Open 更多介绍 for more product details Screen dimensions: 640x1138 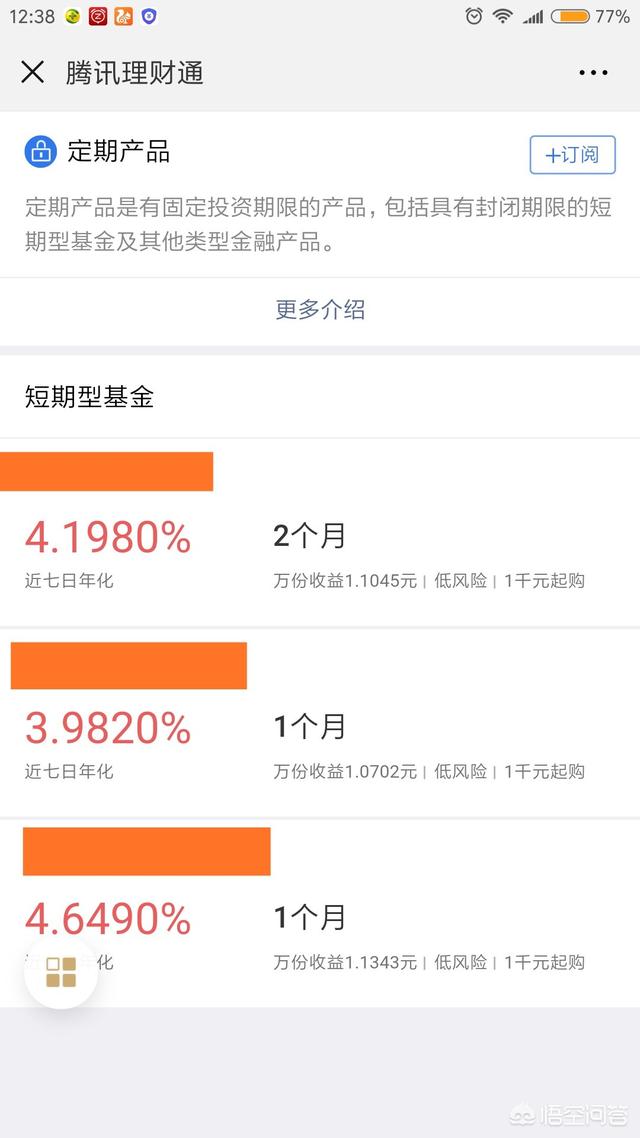coord(319,311)
